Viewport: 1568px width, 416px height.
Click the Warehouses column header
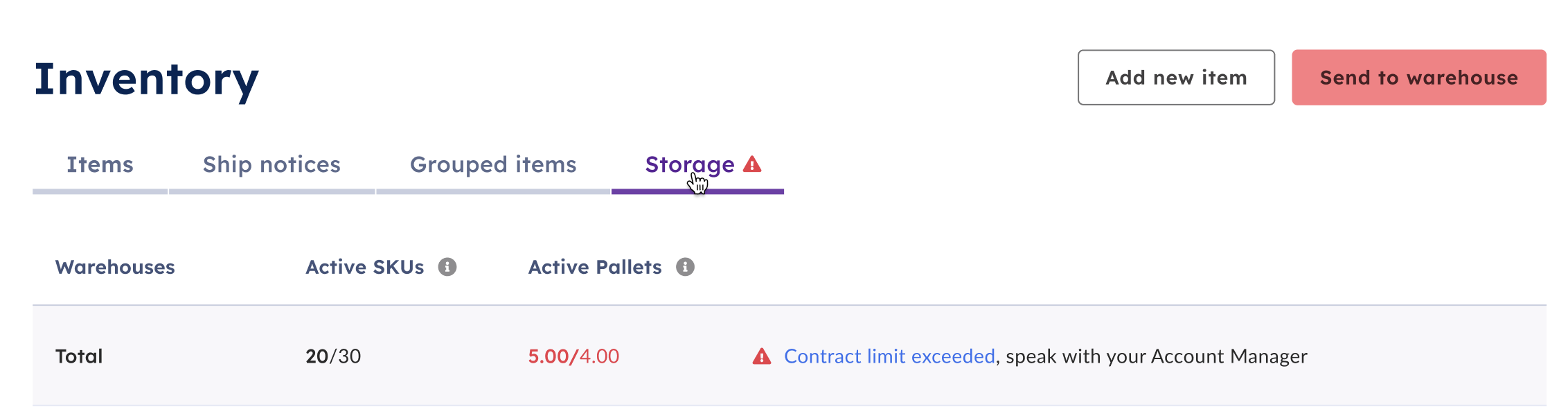point(115,267)
